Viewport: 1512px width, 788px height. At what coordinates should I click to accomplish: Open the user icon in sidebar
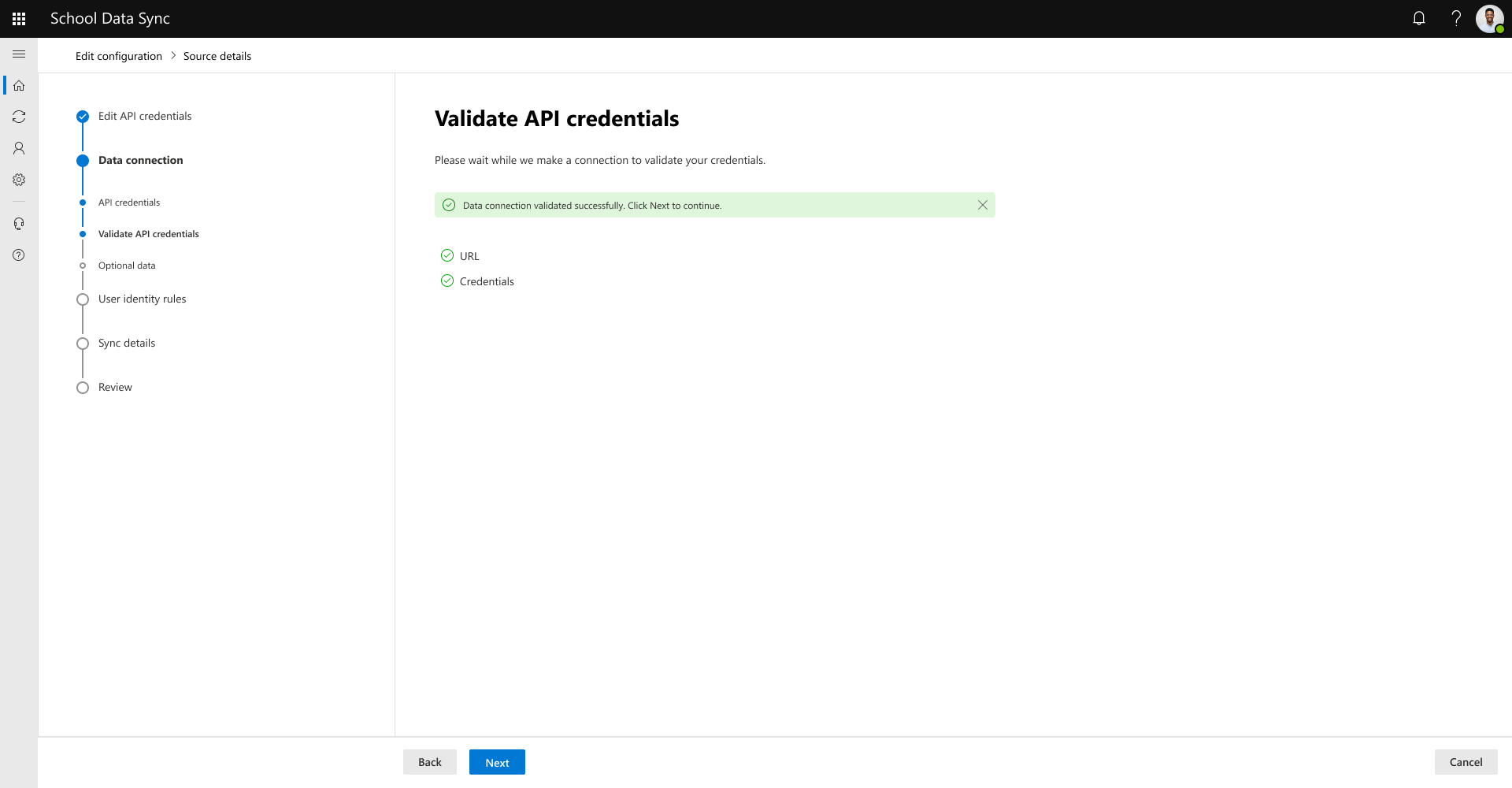[19, 148]
